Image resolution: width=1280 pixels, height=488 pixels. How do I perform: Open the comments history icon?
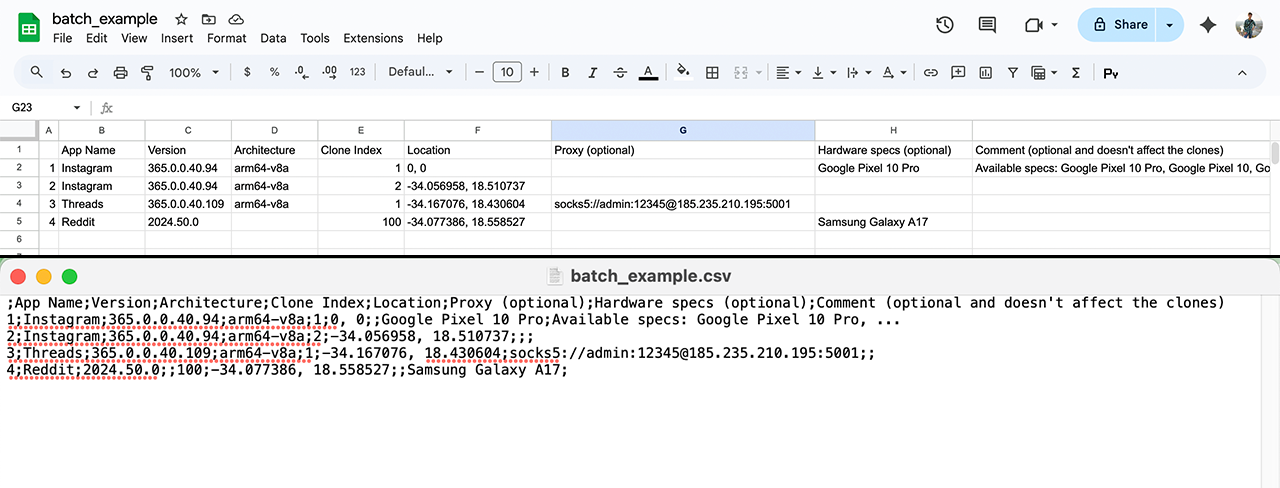(987, 25)
